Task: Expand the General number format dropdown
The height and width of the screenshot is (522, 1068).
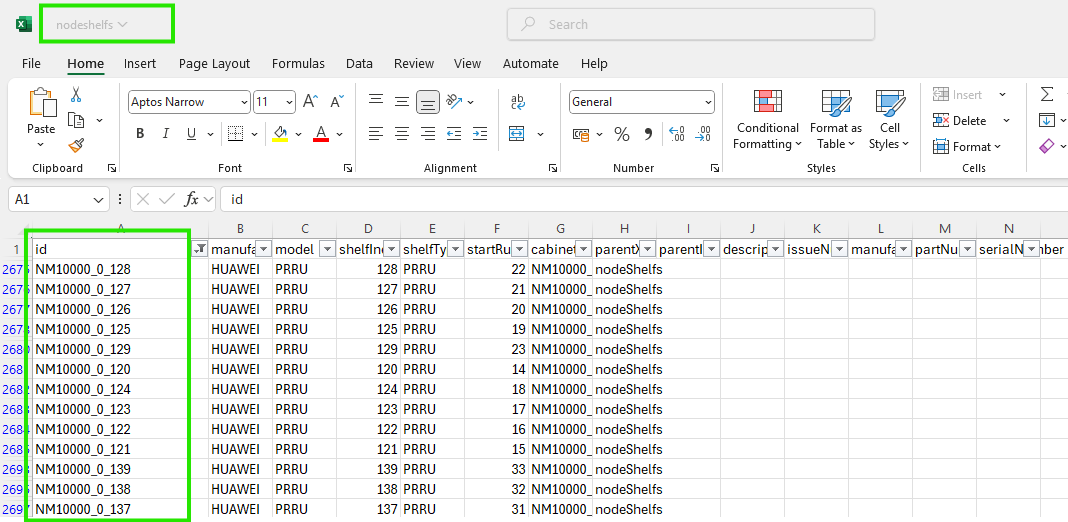Action: tap(708, 102)
